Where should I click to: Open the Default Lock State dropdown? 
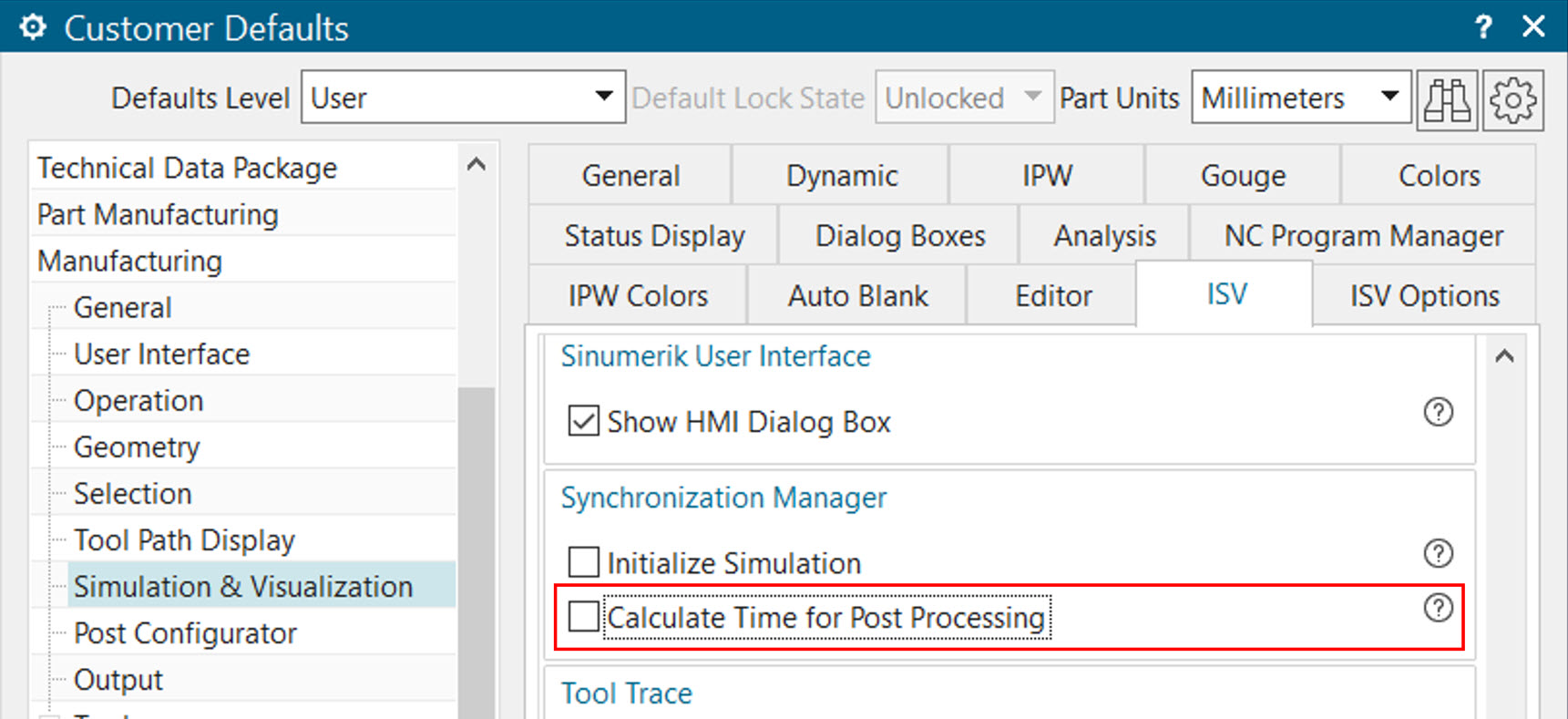pos(1032,97)
